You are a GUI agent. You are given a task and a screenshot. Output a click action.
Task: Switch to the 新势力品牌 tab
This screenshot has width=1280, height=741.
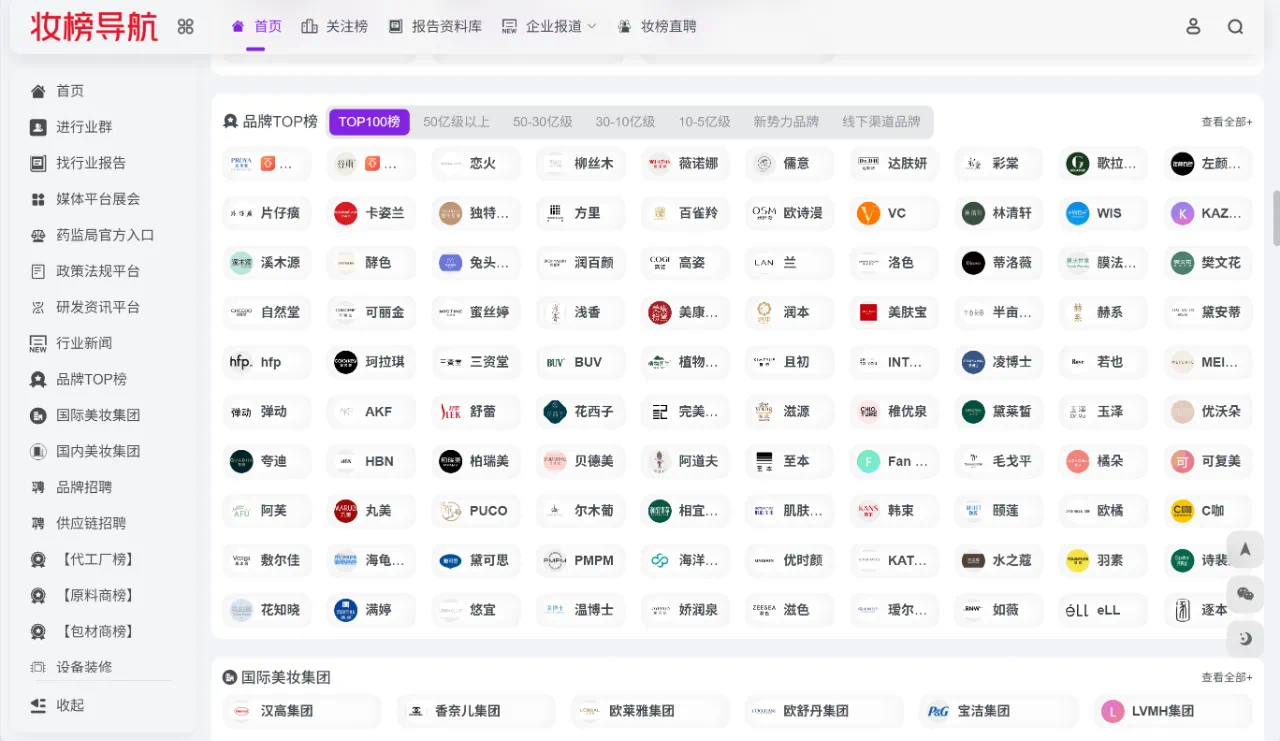(x=786, y=122)
